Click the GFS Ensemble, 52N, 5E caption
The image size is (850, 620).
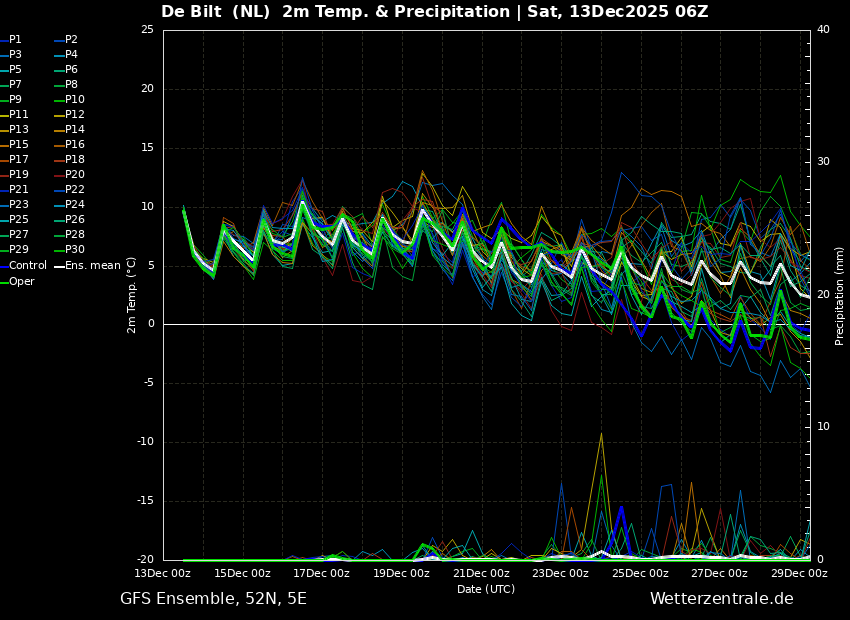213,599
